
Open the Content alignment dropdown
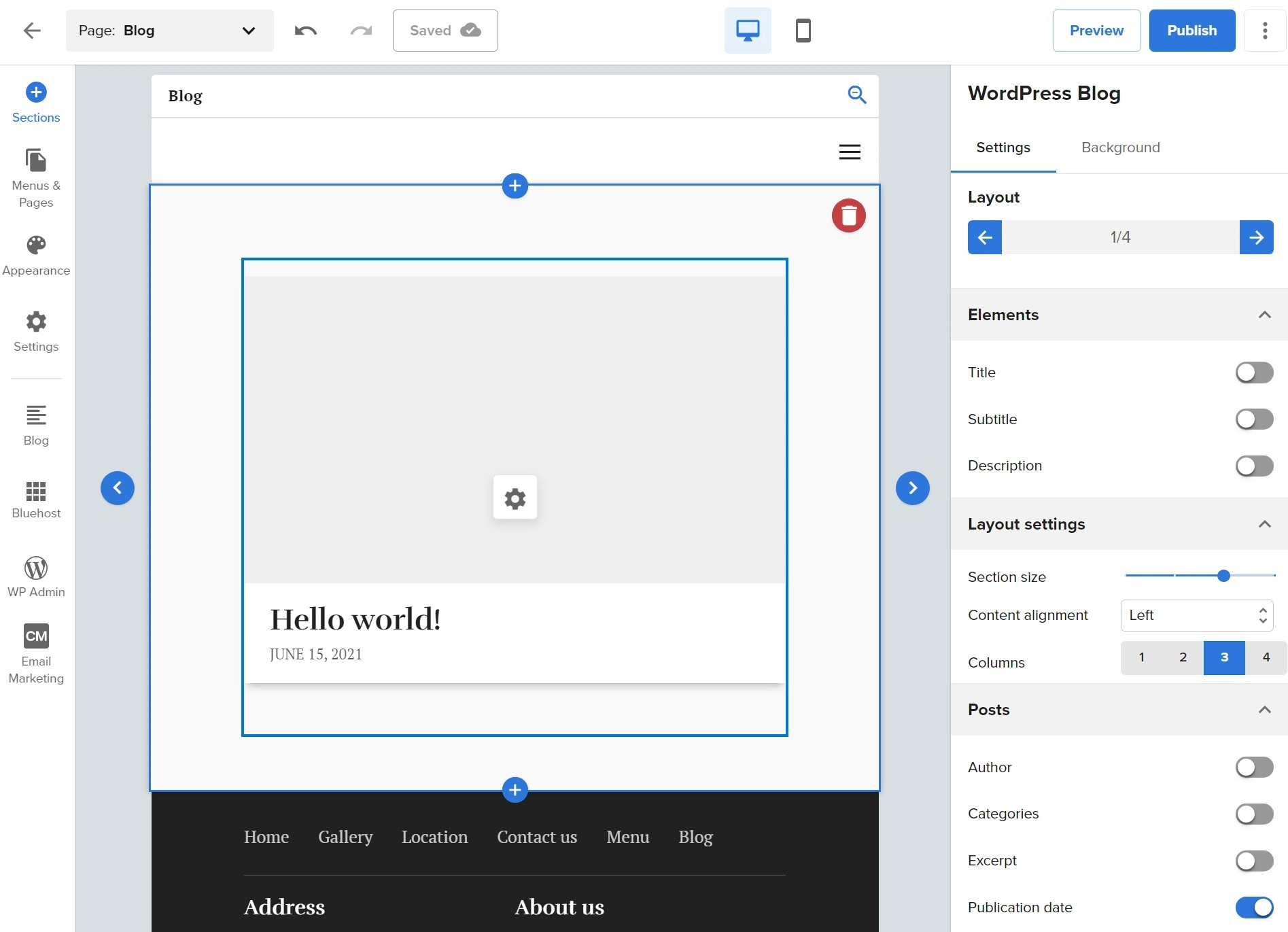point(1196,615)
